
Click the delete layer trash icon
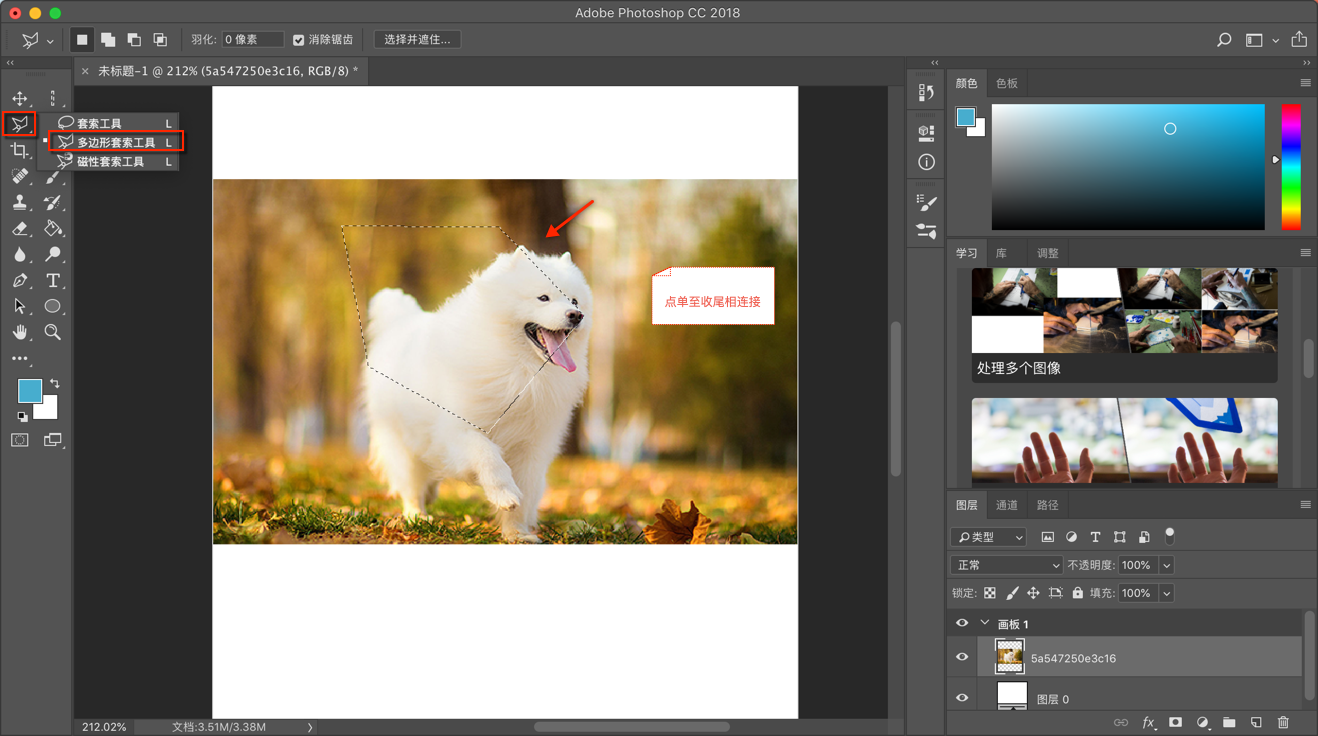click(1283, 722)
